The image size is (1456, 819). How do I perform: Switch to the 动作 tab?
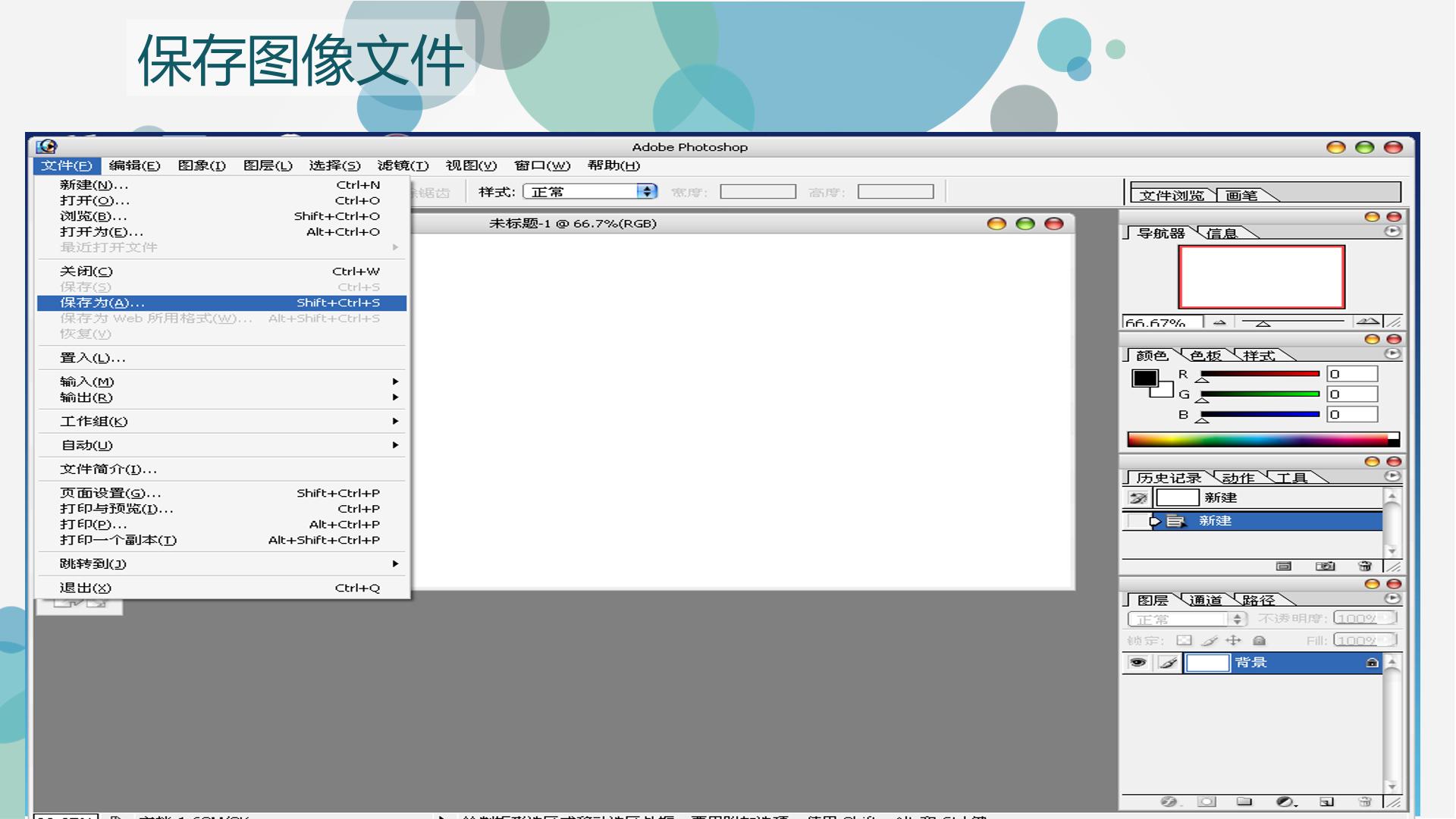pos(1238,478)
